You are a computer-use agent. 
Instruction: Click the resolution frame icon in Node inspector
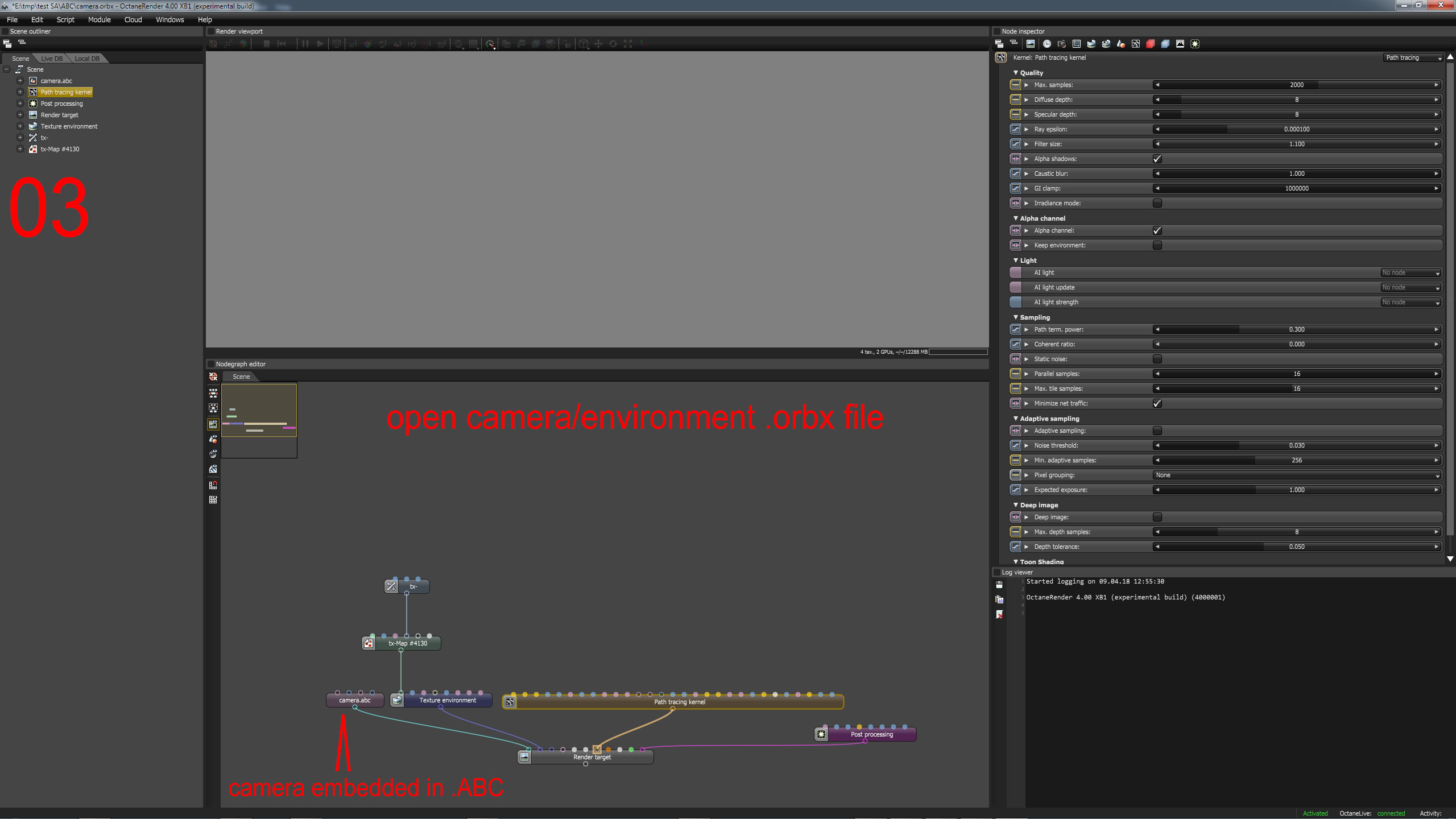click(x=1076, y=44)
